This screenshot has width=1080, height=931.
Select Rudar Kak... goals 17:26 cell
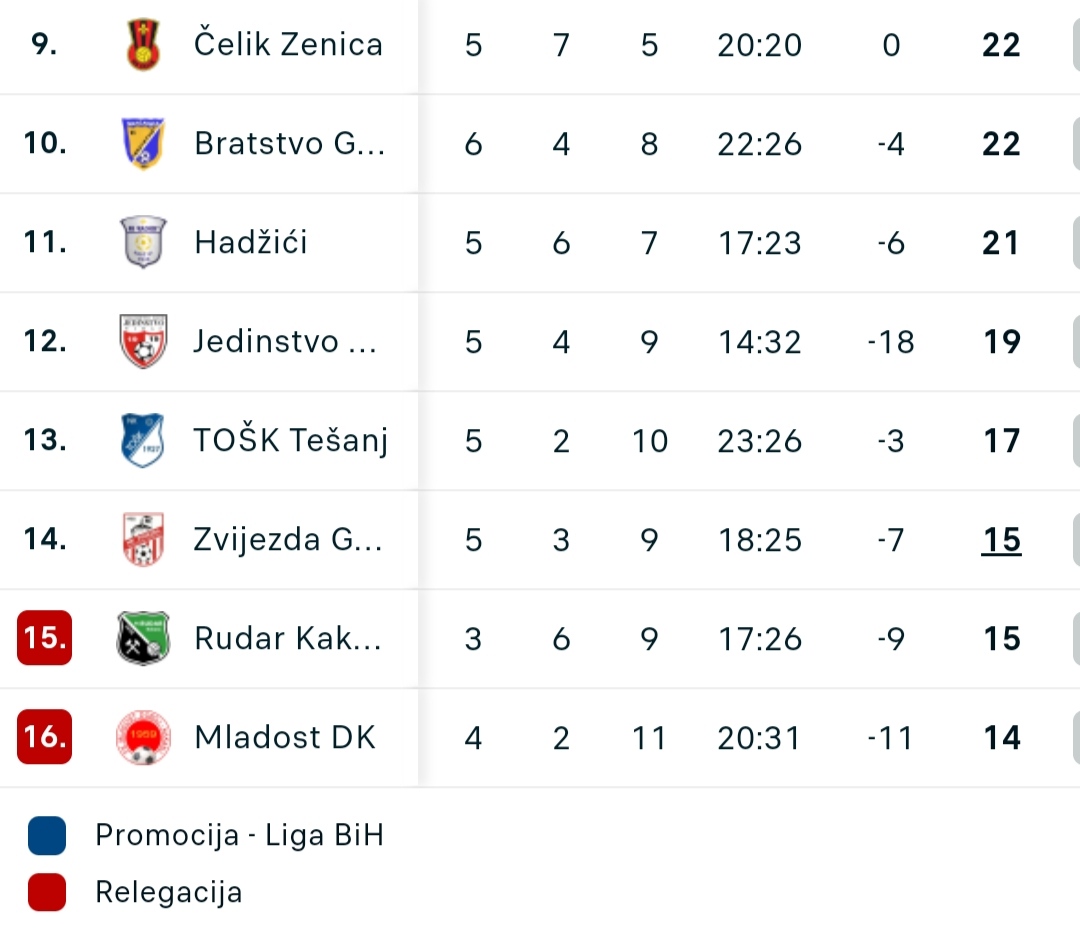point(760,639)
